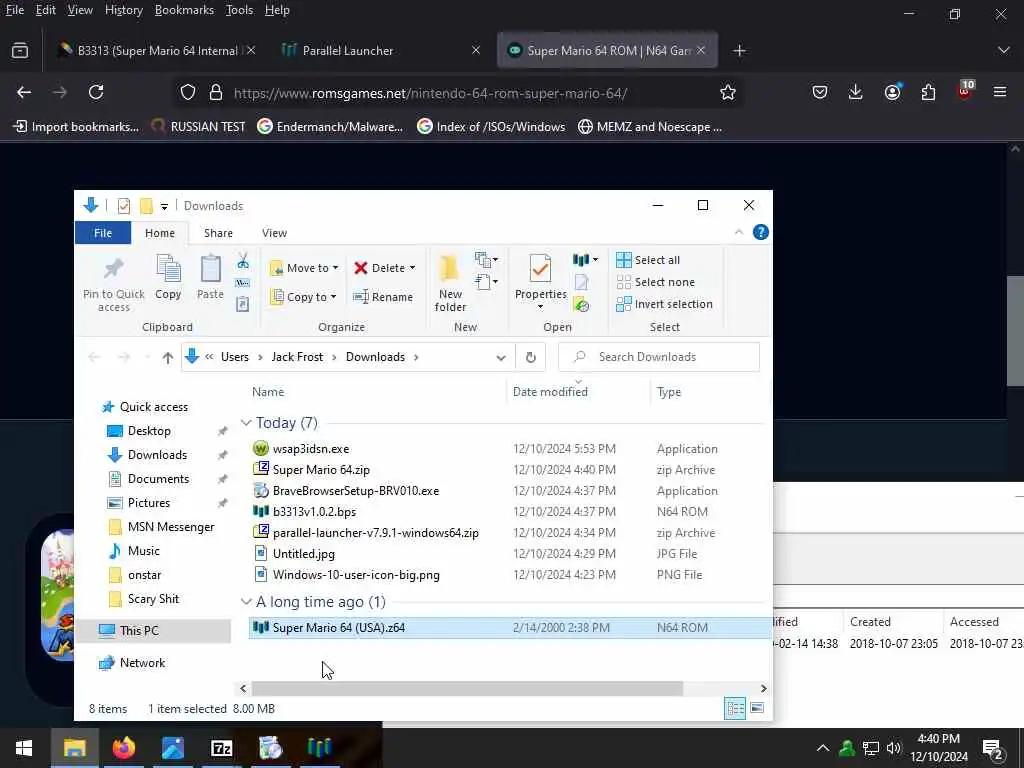Click the Explorer horizontal scrollbar
The image size is (1024, 768).
pyautogui.click(x=467, y=688)
